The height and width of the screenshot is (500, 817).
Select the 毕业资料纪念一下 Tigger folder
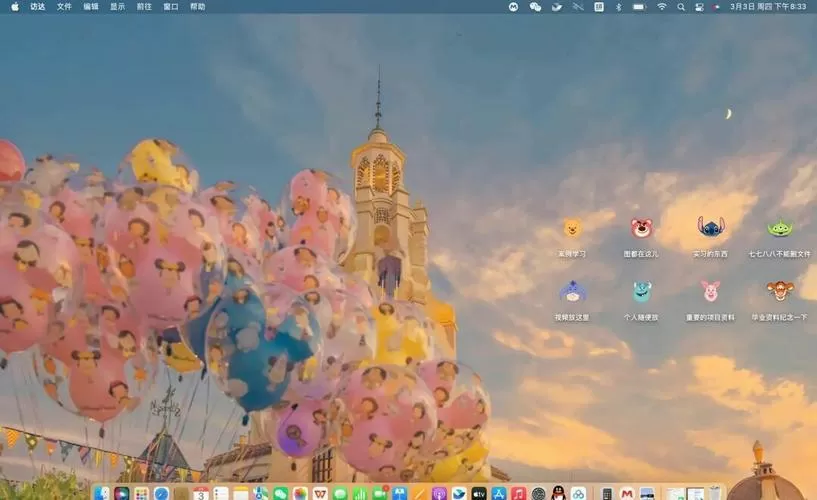(x=780, y=301)
